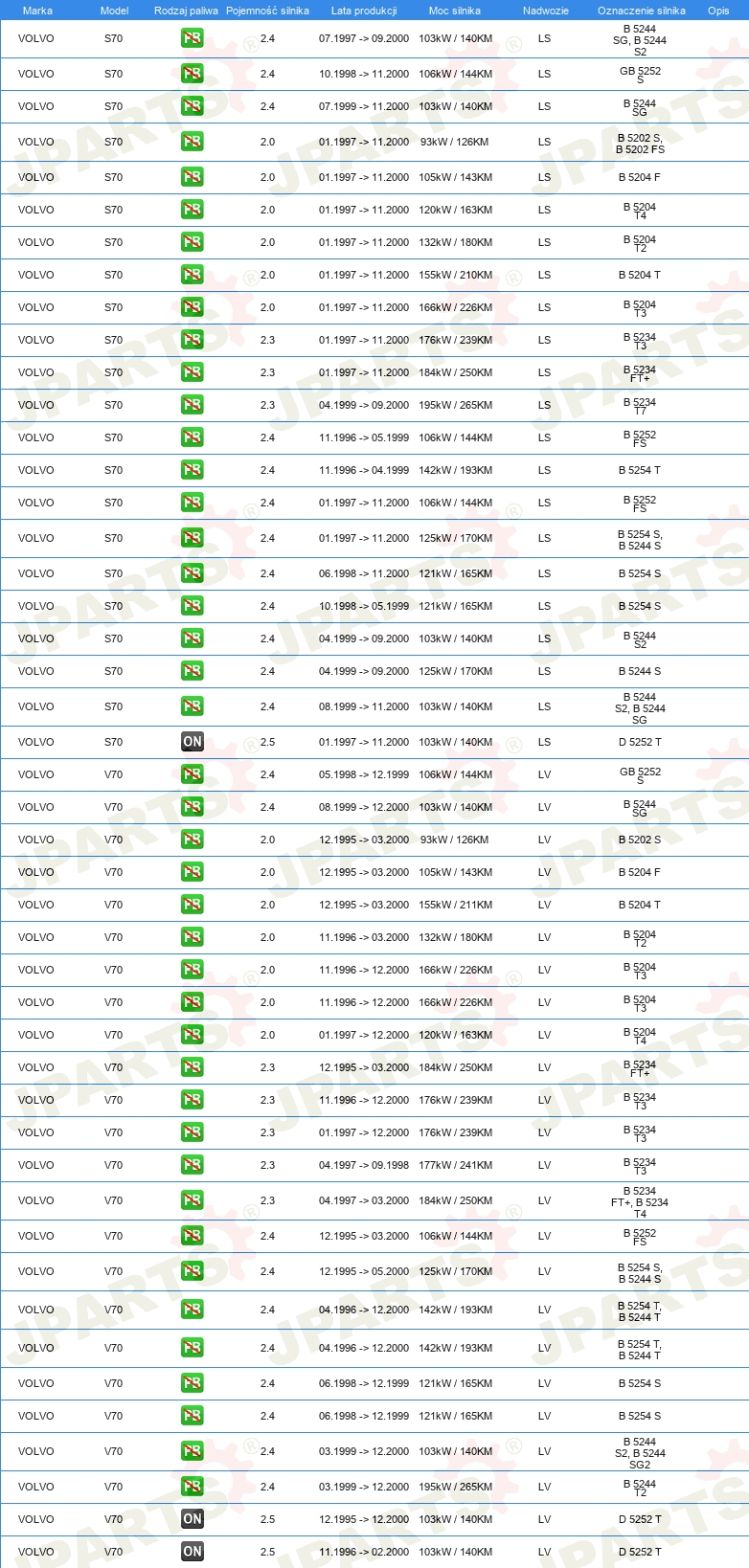Click petrol icon in V70 GB 5252 S row
The width and height of the screenshot is (749, 1568).
(193, 774)
